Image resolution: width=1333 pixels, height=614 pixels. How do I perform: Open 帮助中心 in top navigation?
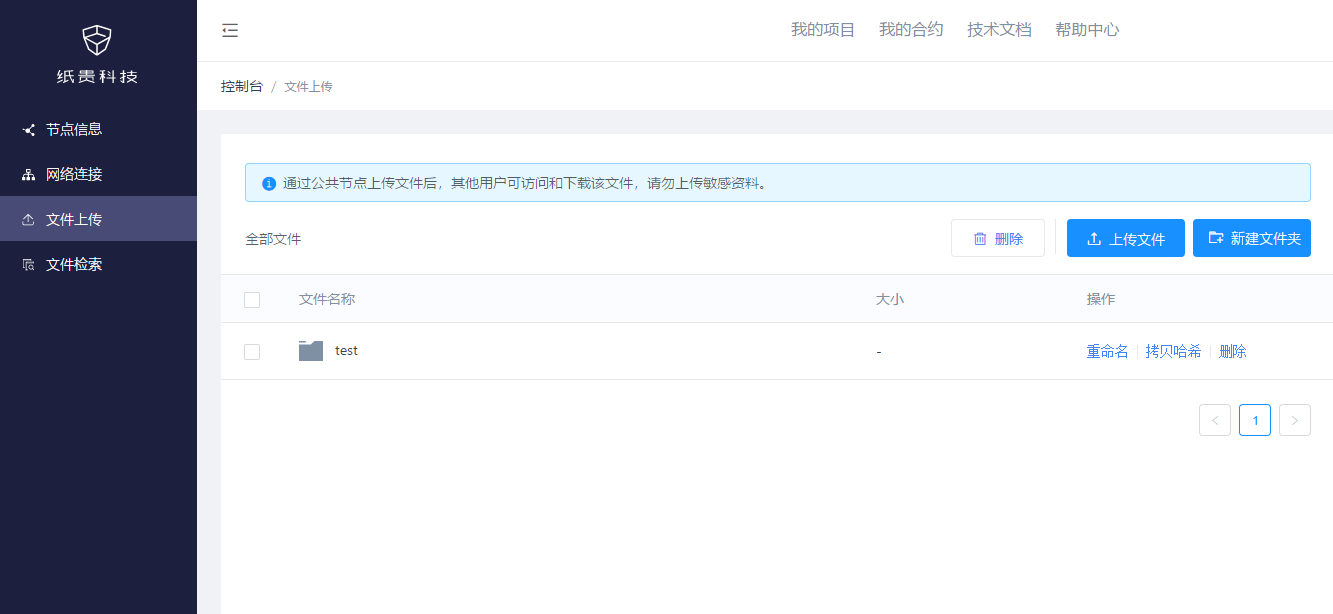1087,30
